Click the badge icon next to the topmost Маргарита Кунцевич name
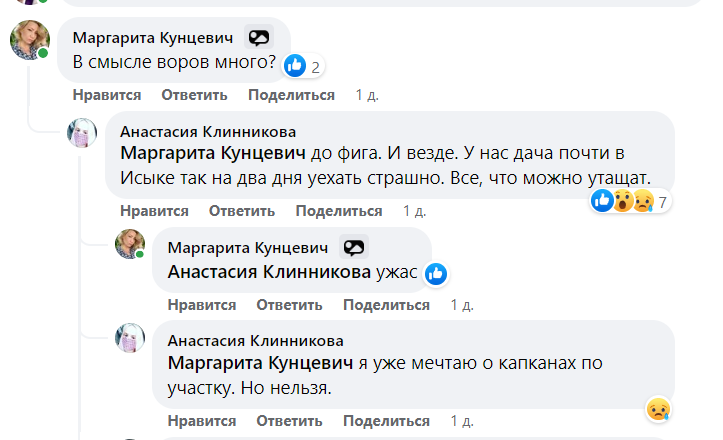The height and width of the screenshot is (440, 723). (259, 38)
